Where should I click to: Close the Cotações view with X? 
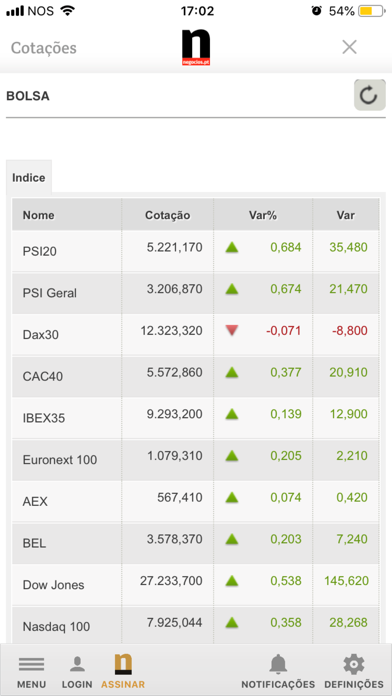coord(349,47)
